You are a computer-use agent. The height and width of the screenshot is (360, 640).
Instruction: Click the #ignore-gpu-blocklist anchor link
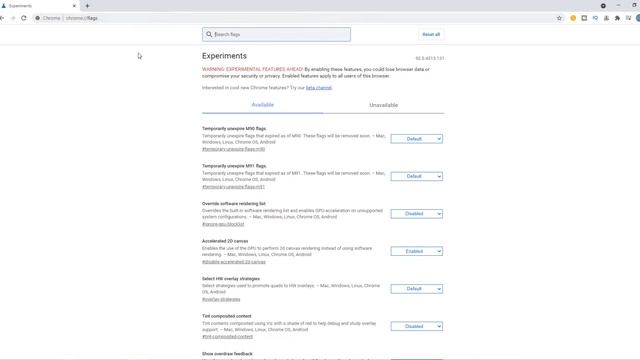[223, 224]
